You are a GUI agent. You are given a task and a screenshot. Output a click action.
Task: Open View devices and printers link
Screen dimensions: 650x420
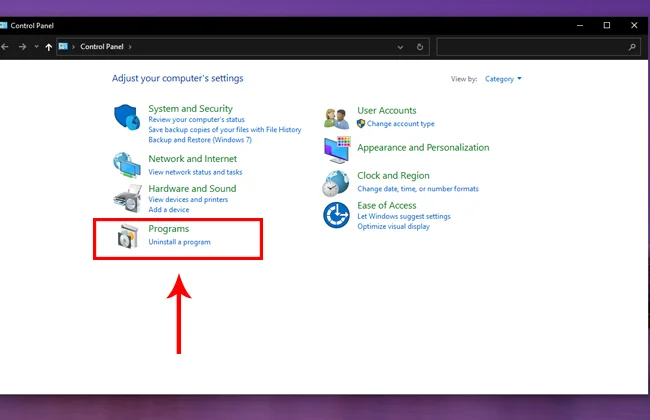coord(188,200)
